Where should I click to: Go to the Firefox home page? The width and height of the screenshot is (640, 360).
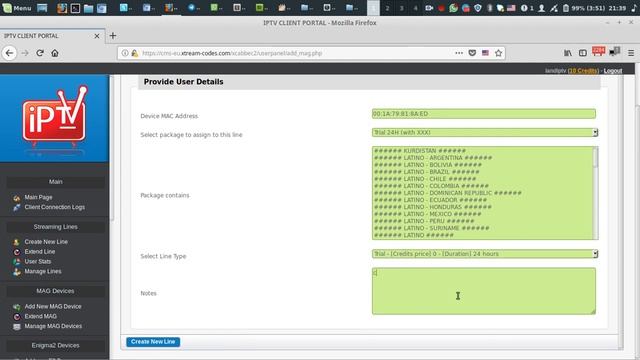[x=55, y=53]
